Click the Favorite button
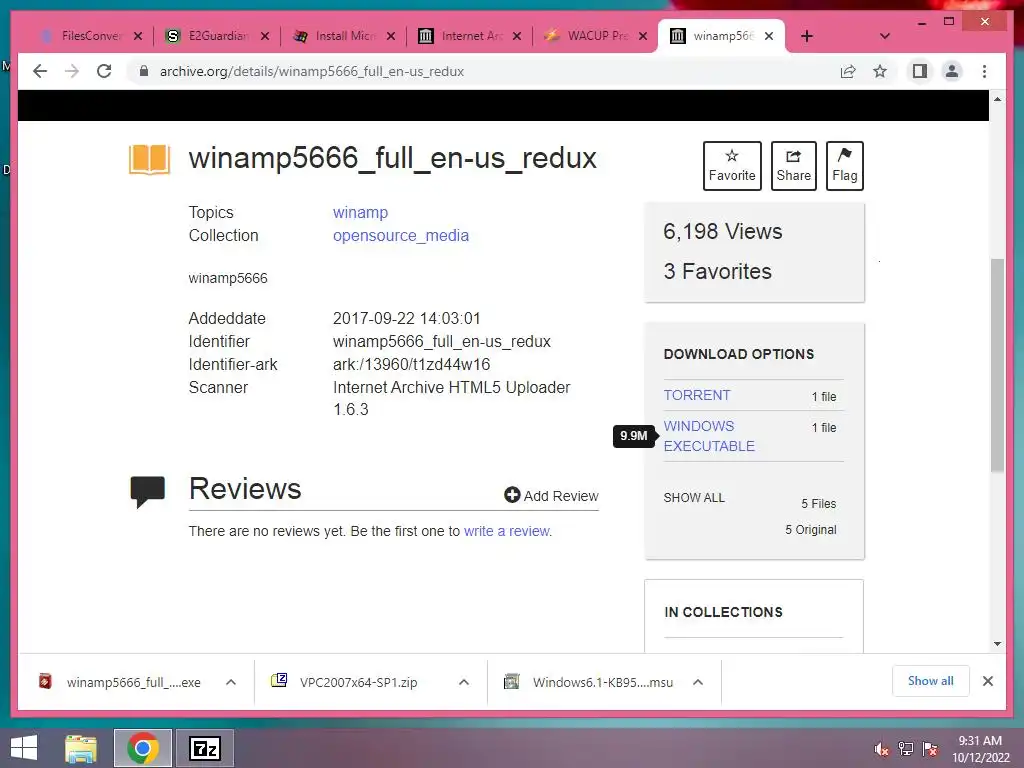 732,166
